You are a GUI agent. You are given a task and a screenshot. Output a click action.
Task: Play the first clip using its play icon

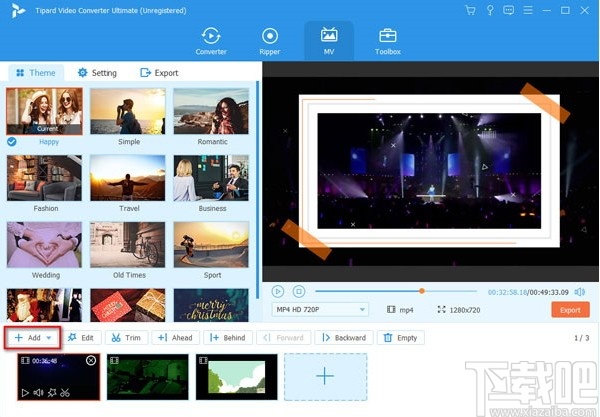pos(25,393)
